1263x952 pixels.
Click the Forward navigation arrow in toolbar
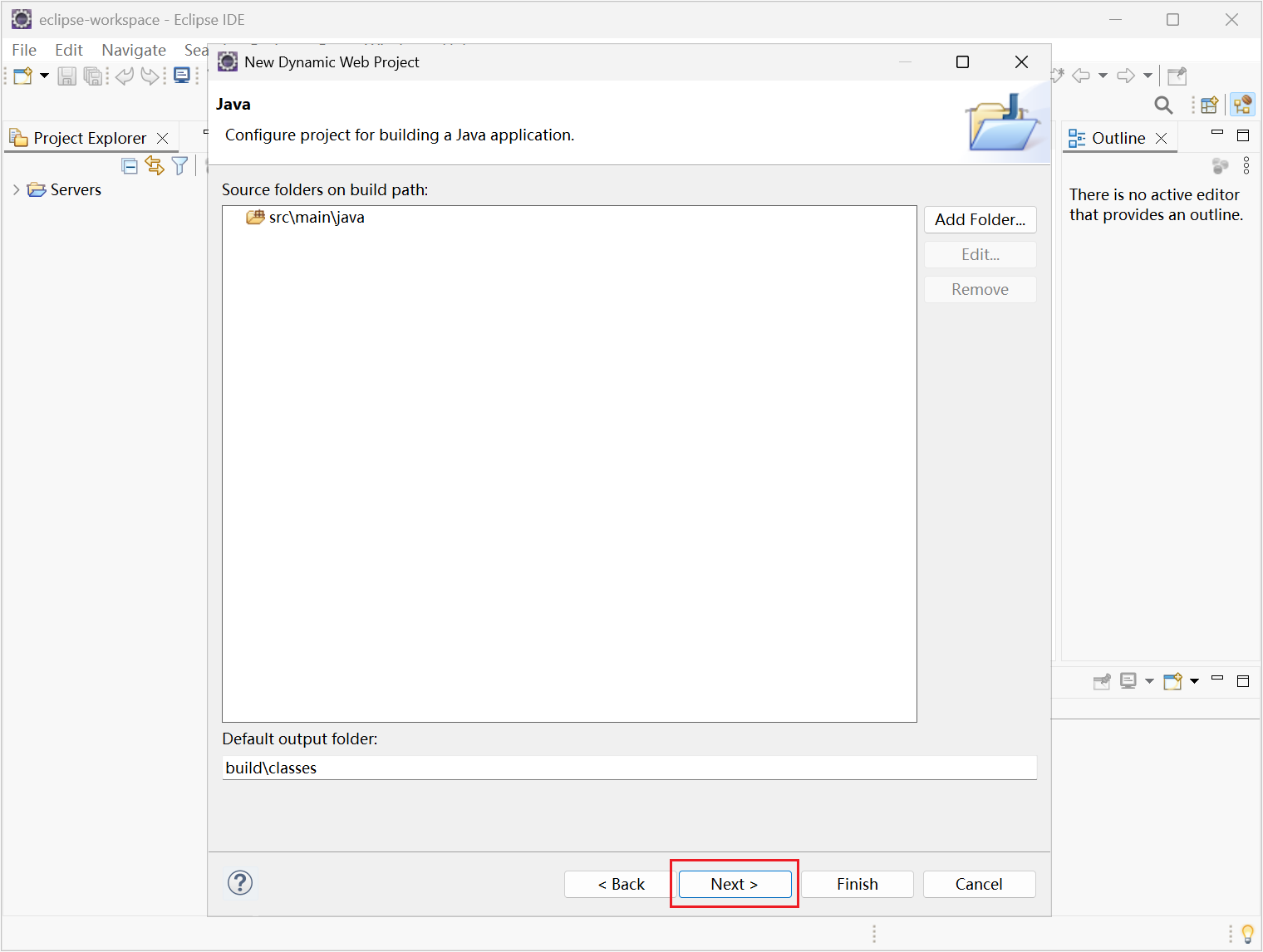pyautogui.click(x=1126, y=76)
